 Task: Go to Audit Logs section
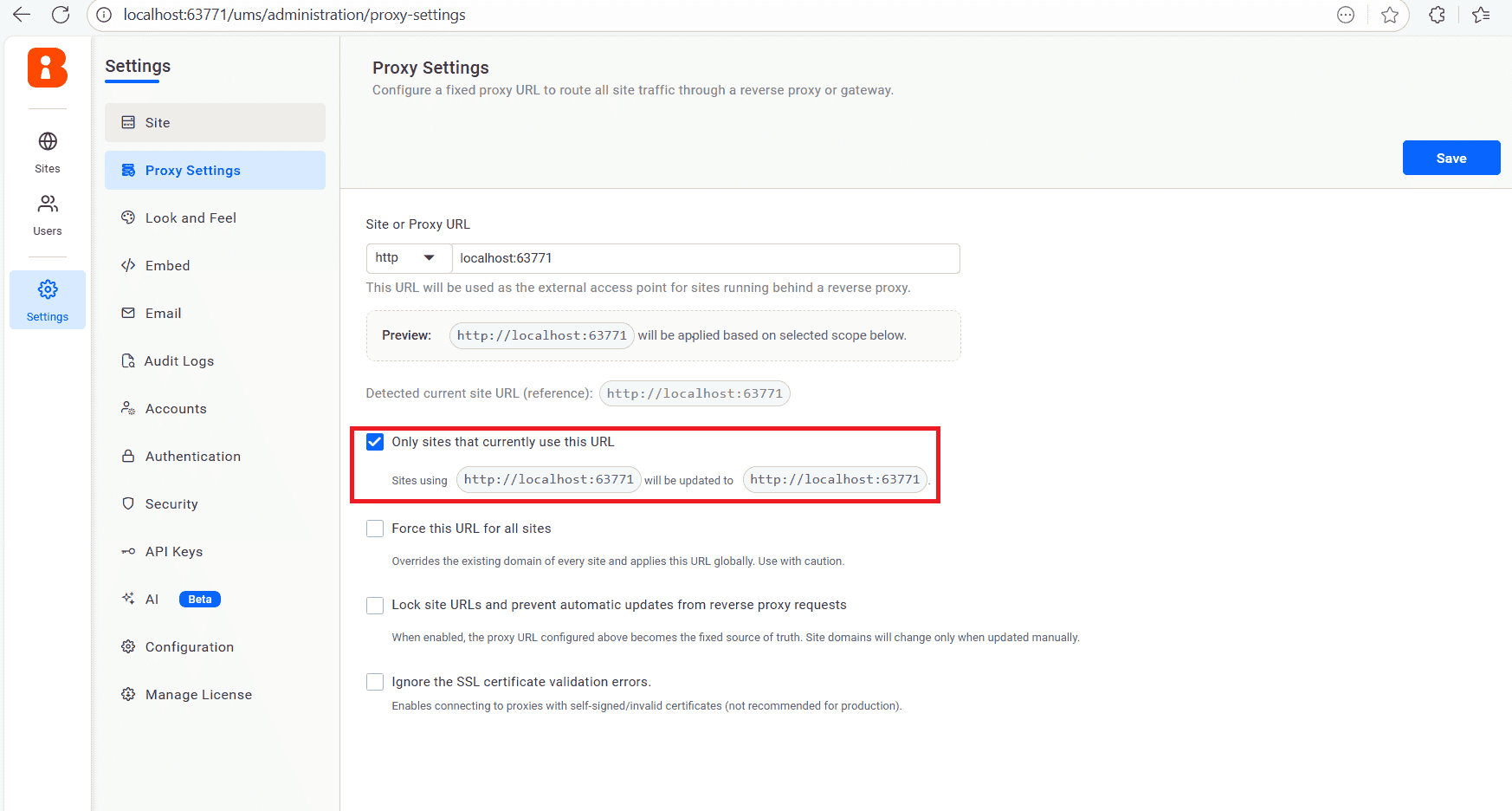(178, 361)
